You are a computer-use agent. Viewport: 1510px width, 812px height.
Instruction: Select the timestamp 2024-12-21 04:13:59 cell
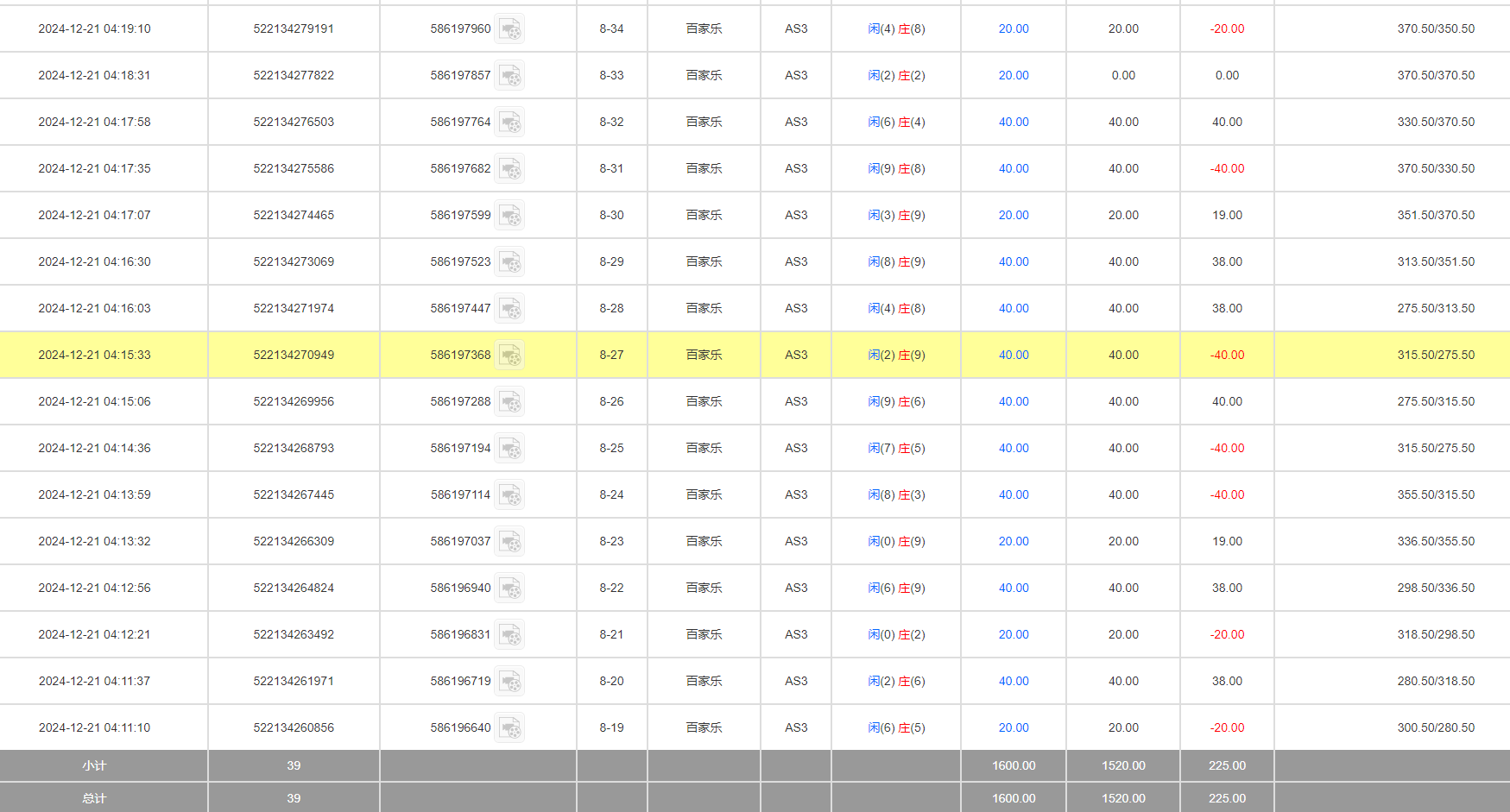tap(94, 495)
